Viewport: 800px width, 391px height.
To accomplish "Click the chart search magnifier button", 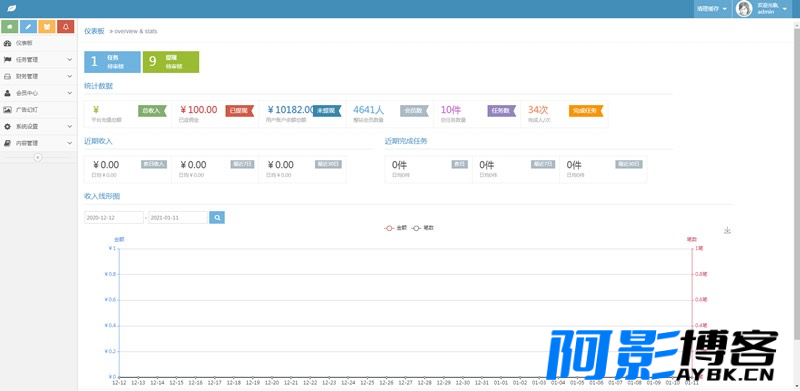I will point(217,217).
